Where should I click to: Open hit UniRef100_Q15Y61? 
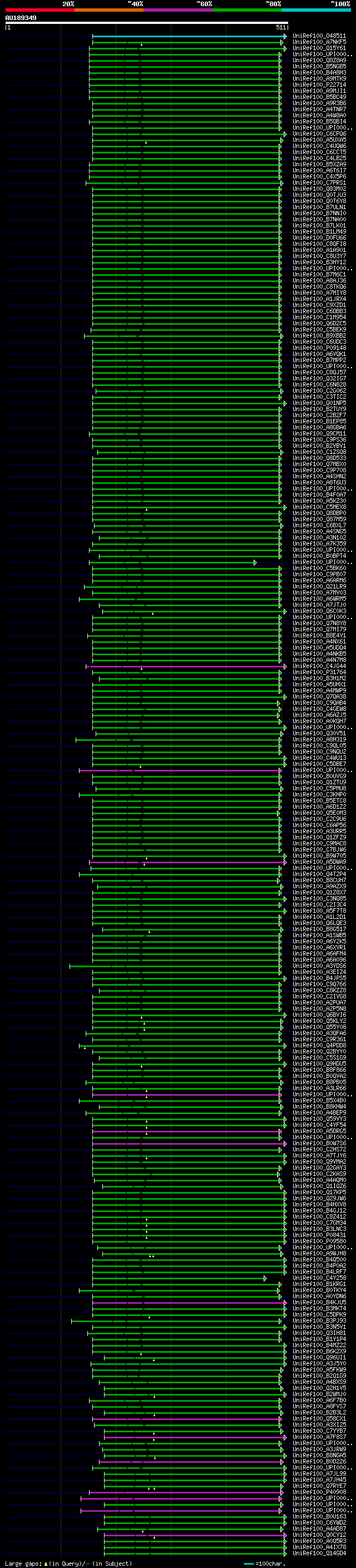[x=319, y=48]
